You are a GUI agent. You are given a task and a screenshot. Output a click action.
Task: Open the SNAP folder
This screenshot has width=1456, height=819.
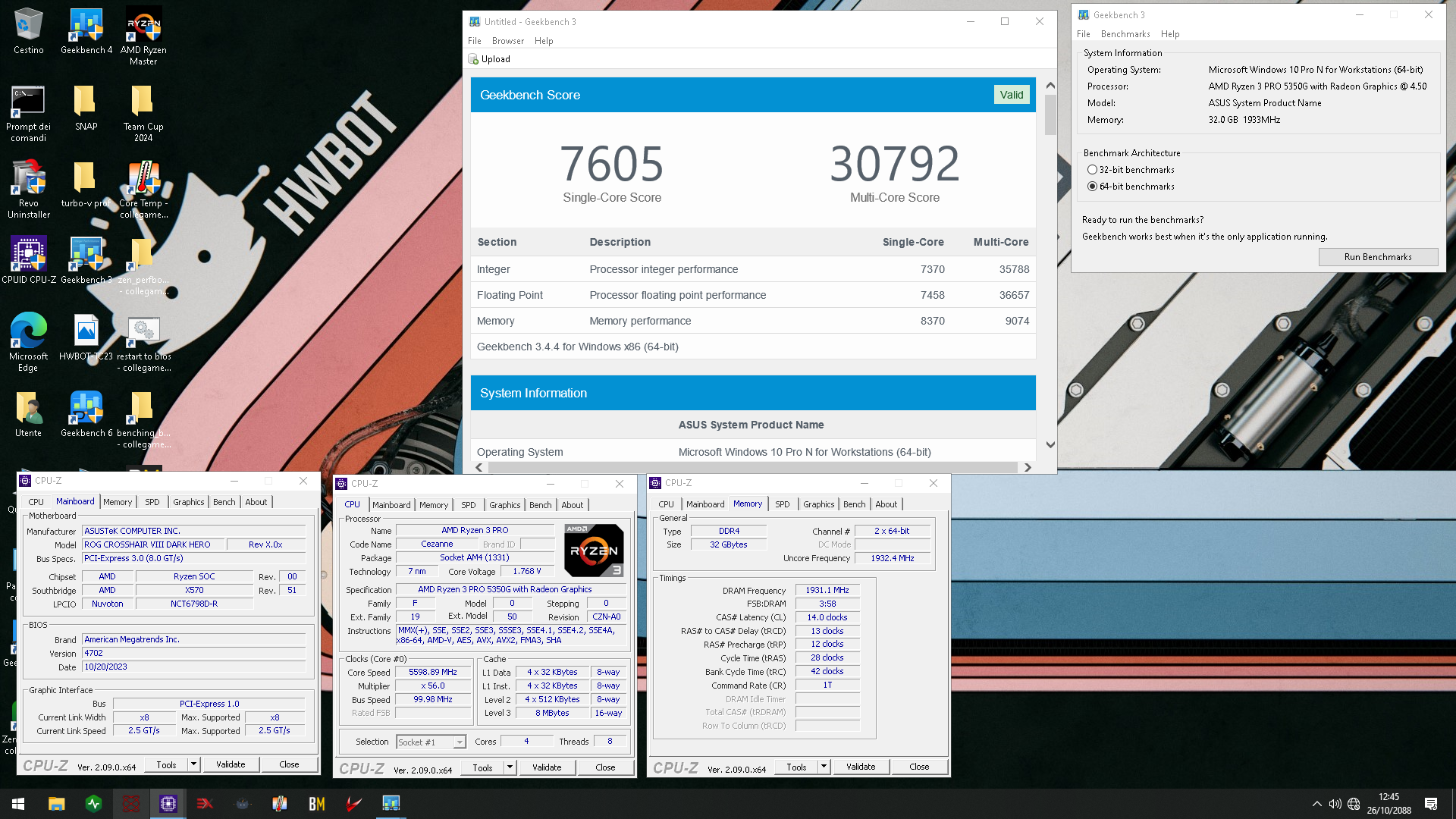(86, 108)
